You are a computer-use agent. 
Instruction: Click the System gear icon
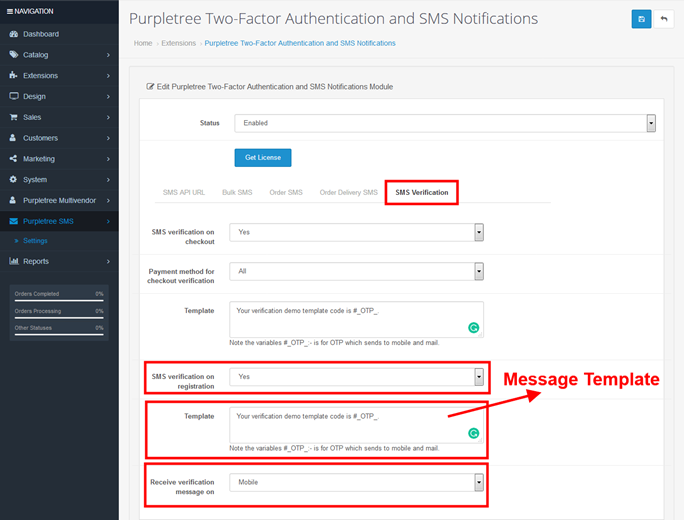tap(13, 179)
